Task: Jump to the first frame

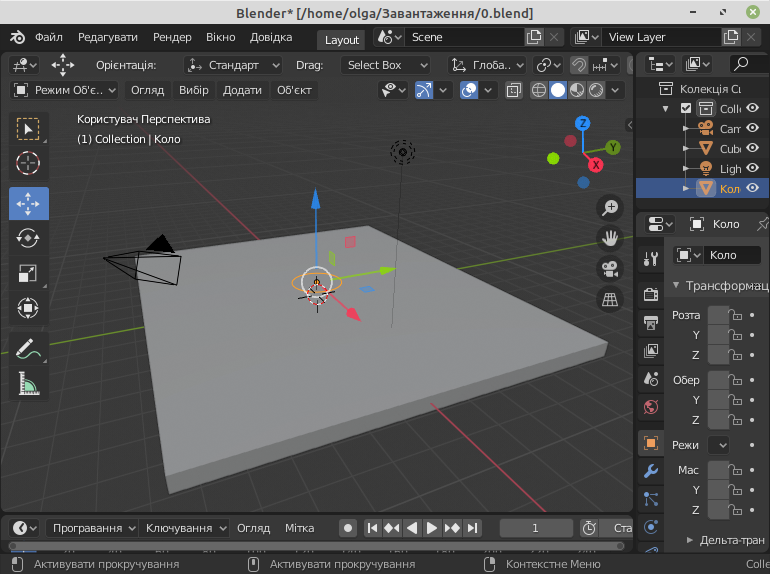Action: [x=373, y=528]
